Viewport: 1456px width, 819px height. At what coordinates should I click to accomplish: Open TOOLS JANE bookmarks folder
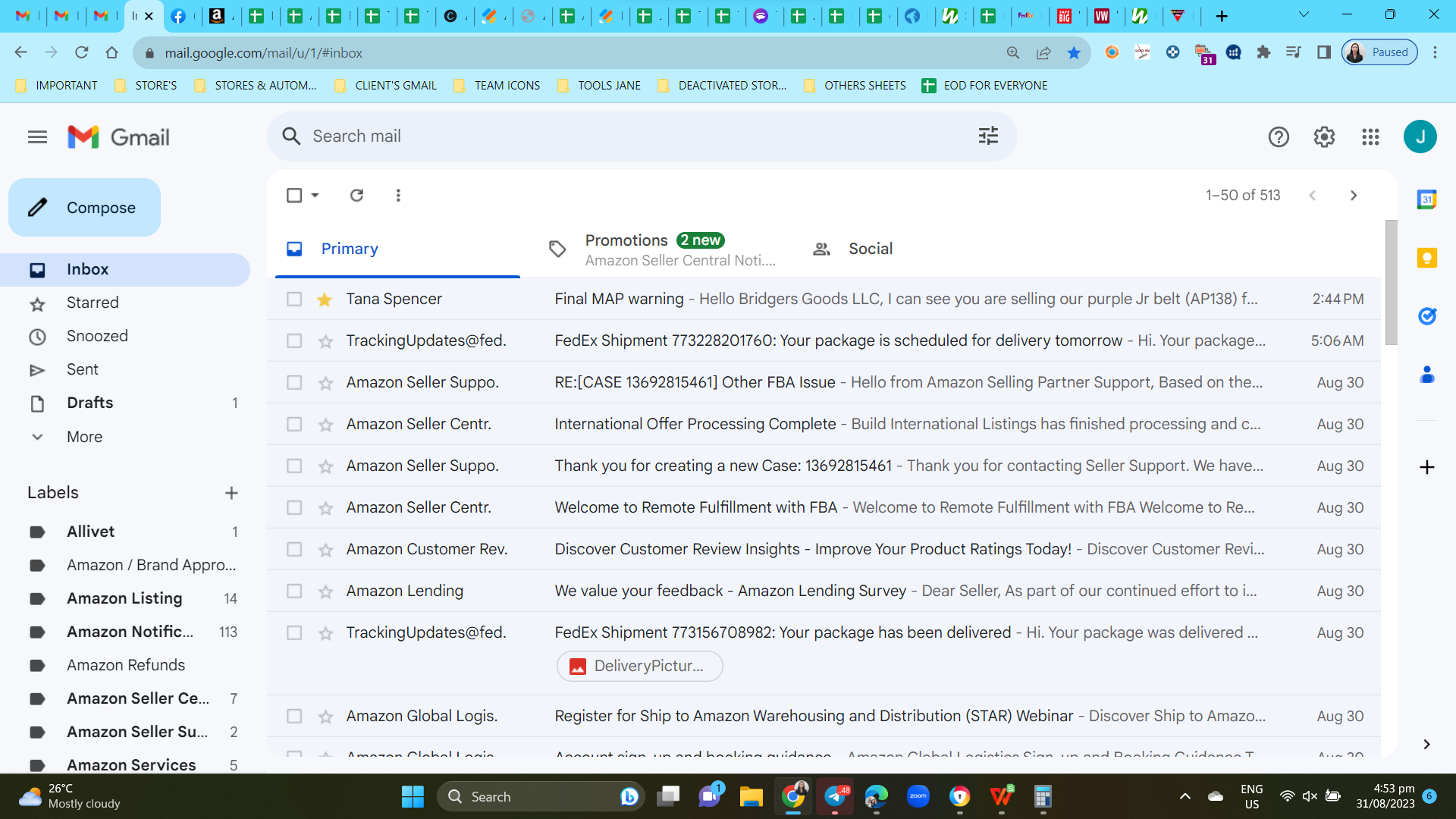pos(599,86)
